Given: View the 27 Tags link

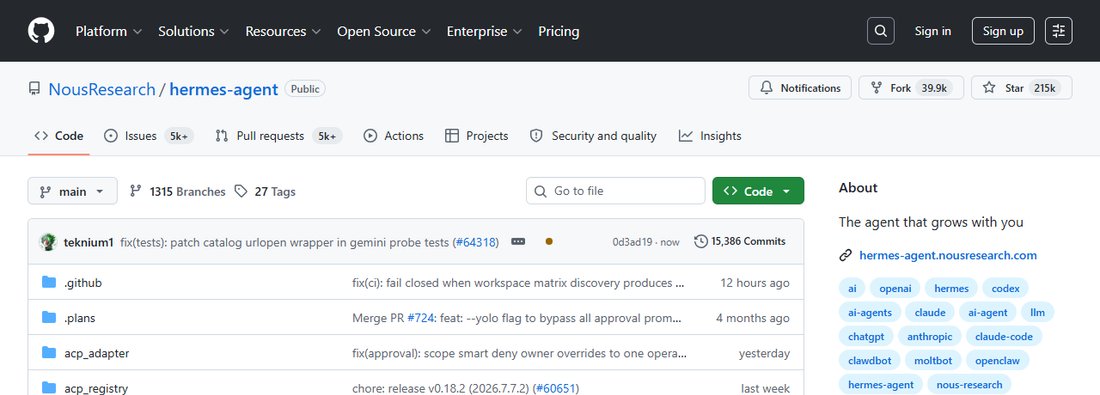Looking at the screenshot, I should point(265,192).
